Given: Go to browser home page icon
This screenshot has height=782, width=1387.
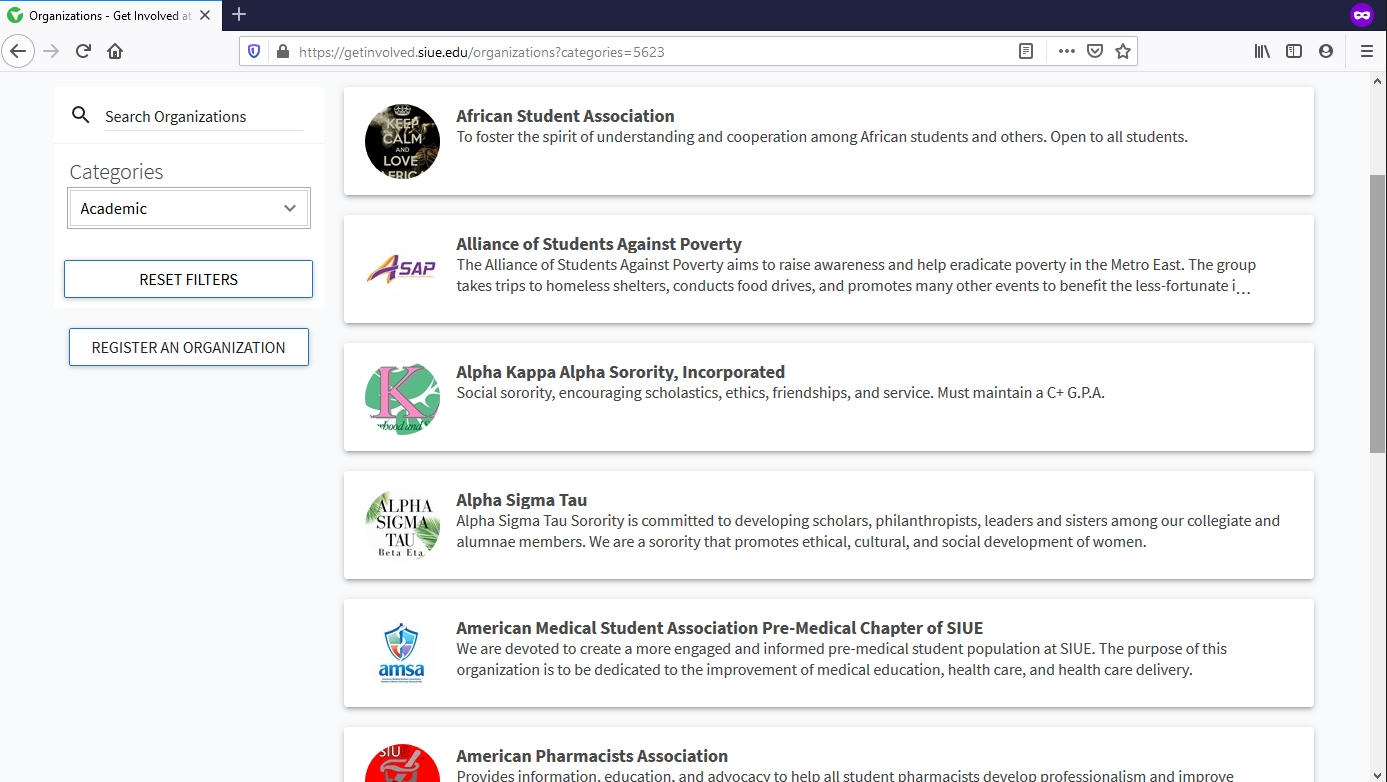Looking at the screenshot, I should [115, 51].
